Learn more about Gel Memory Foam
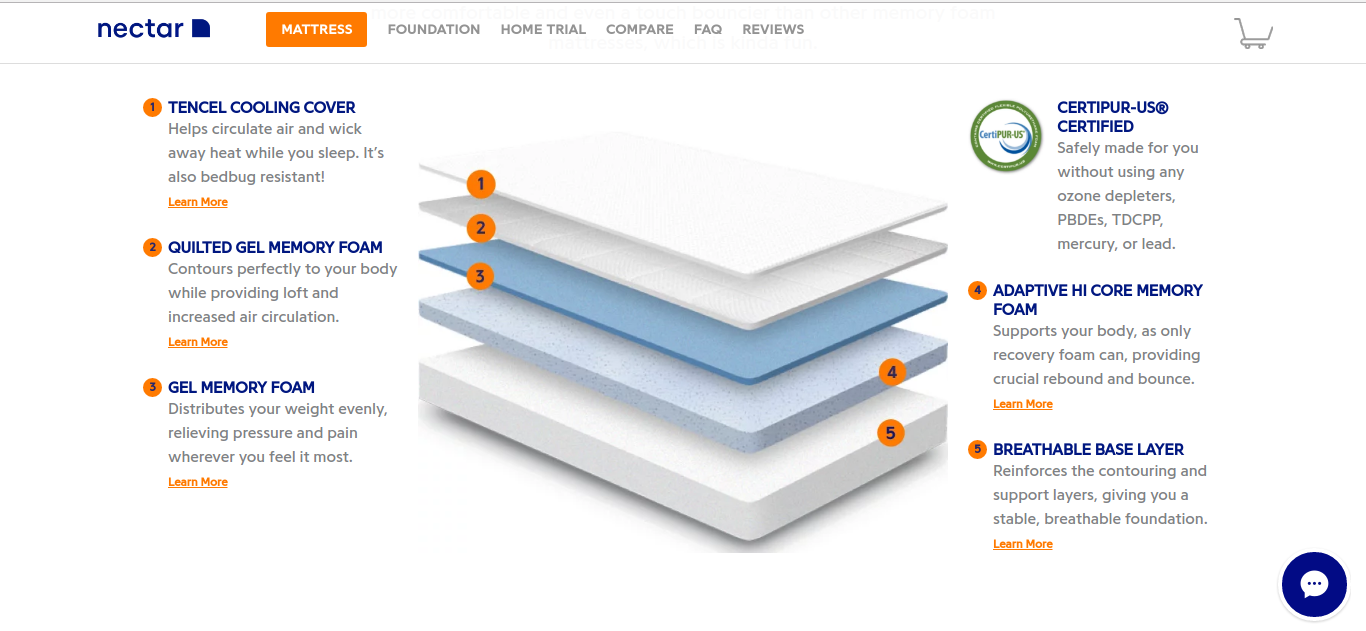Screen dimensions: 1366x631 198,482
